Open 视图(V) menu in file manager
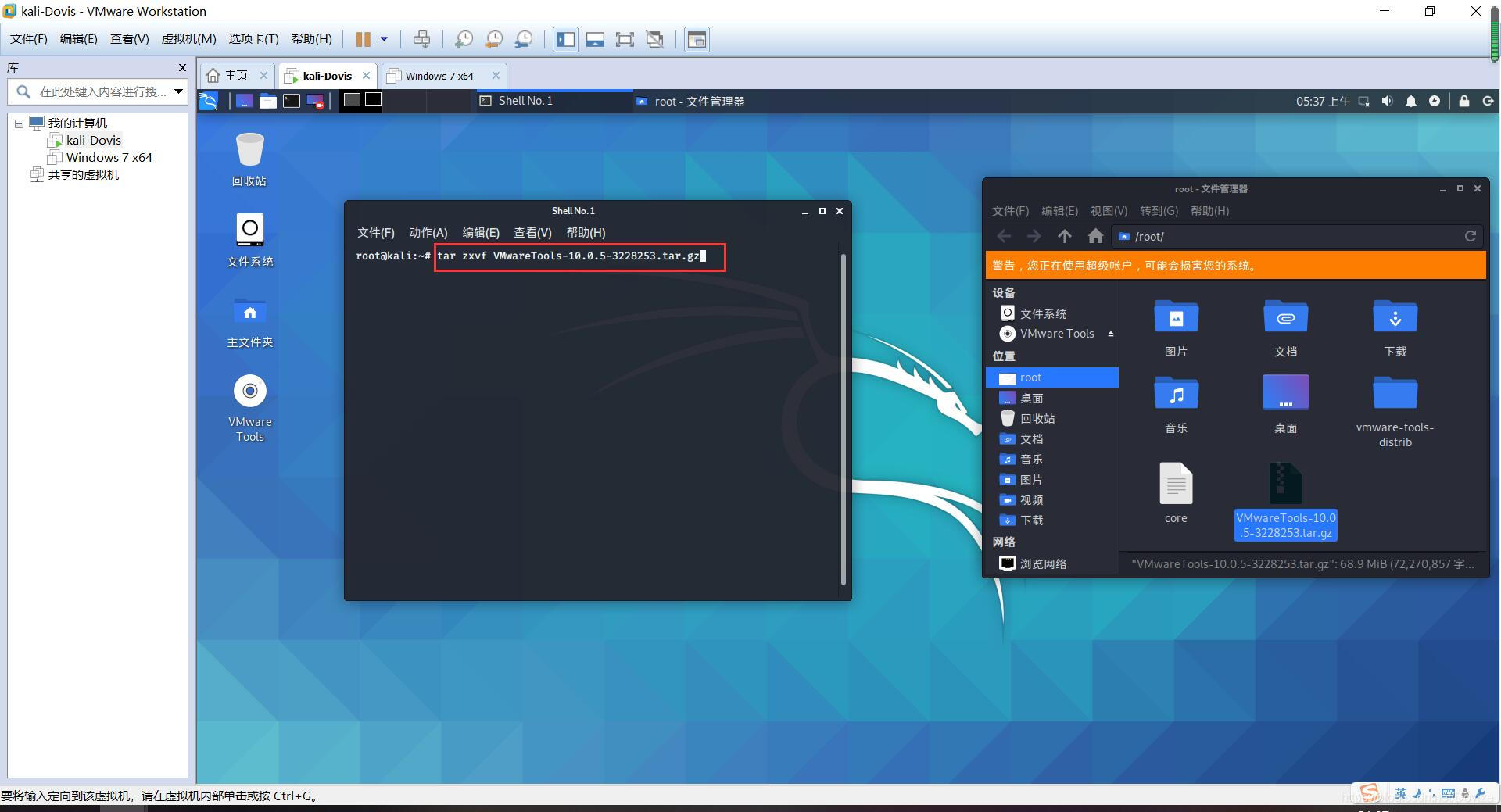1501x812 pixels. click(x=1109, y=211)
